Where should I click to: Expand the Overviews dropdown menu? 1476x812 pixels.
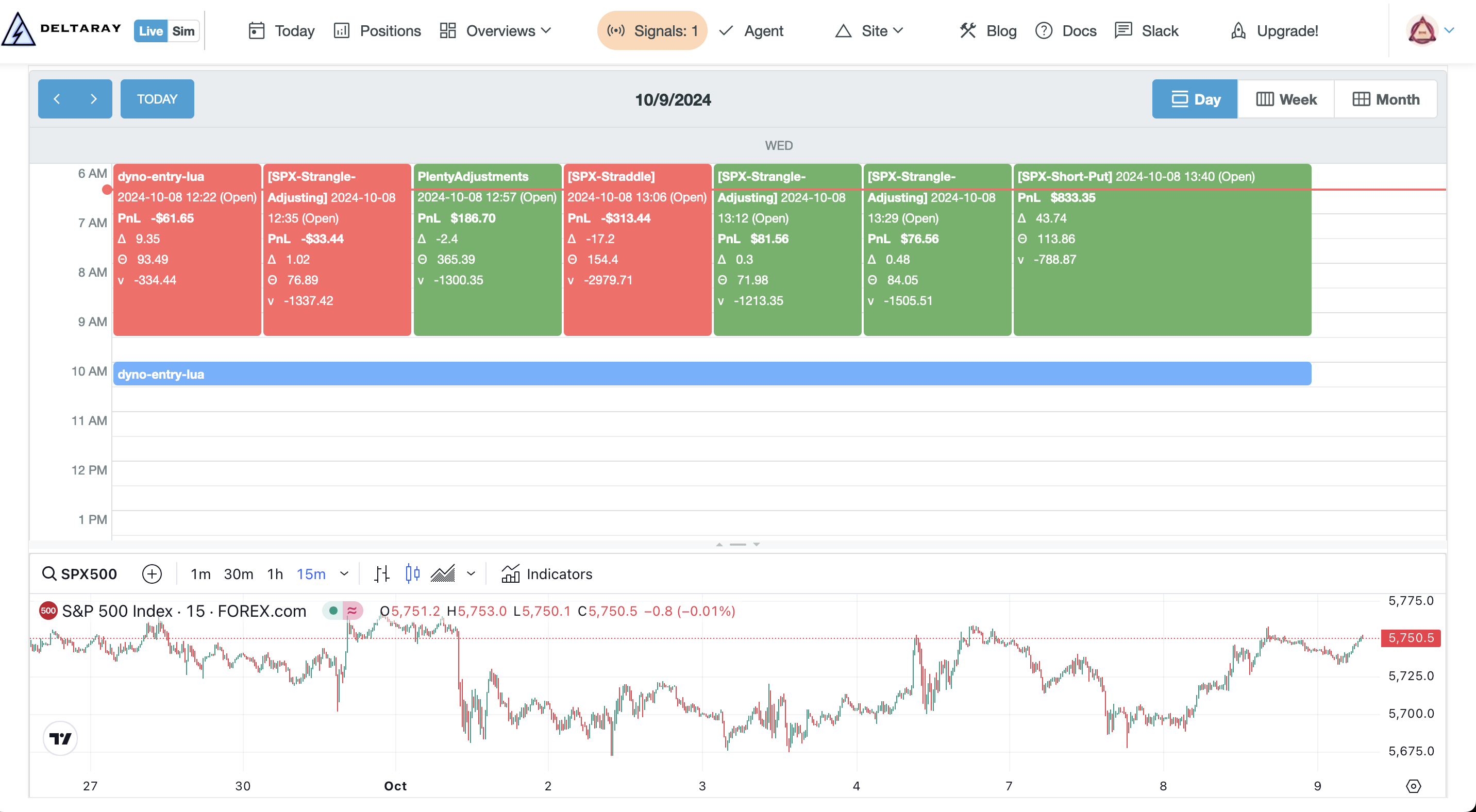[x=496, y=31]
